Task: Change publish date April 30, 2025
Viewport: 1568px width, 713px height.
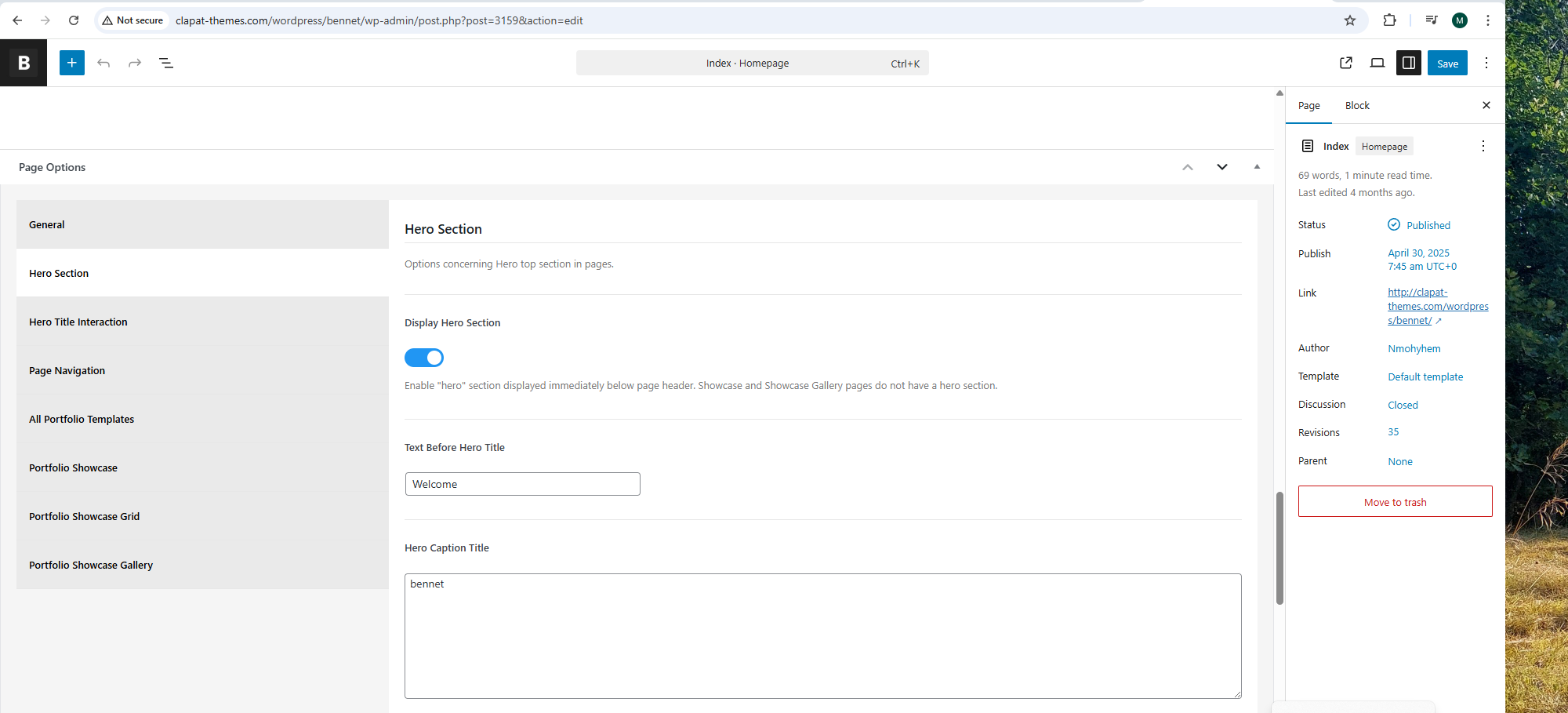Action: point(1422,260)
